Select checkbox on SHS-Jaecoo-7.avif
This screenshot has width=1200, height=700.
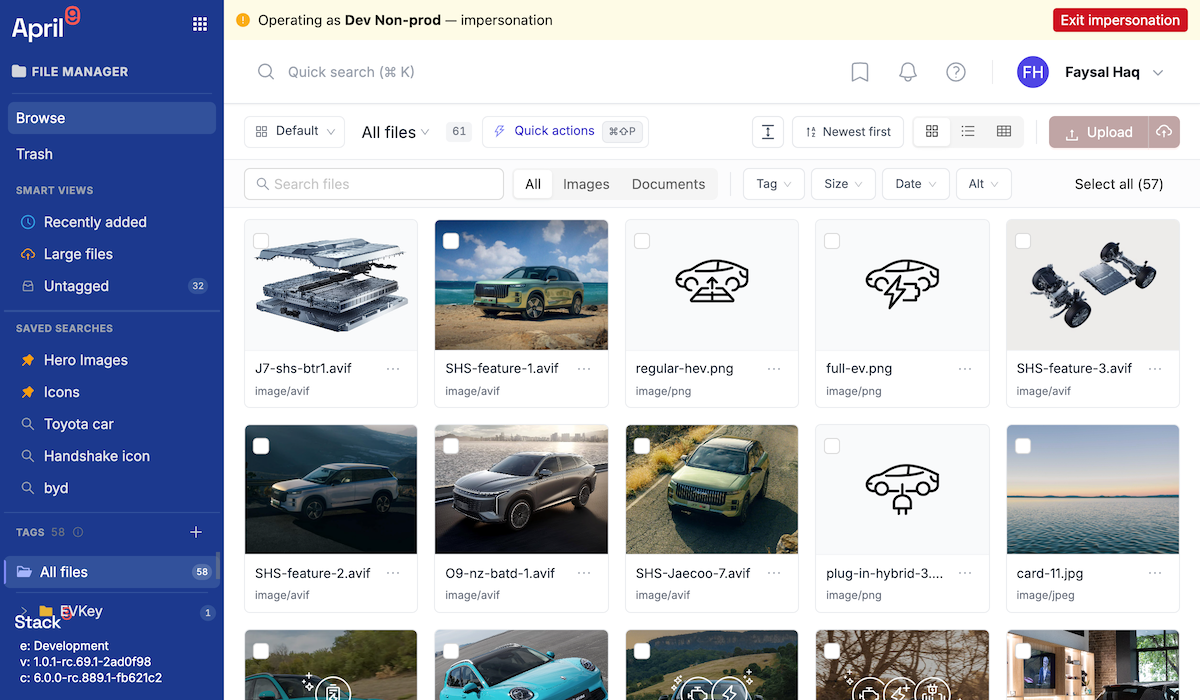[x=642, y=446]
